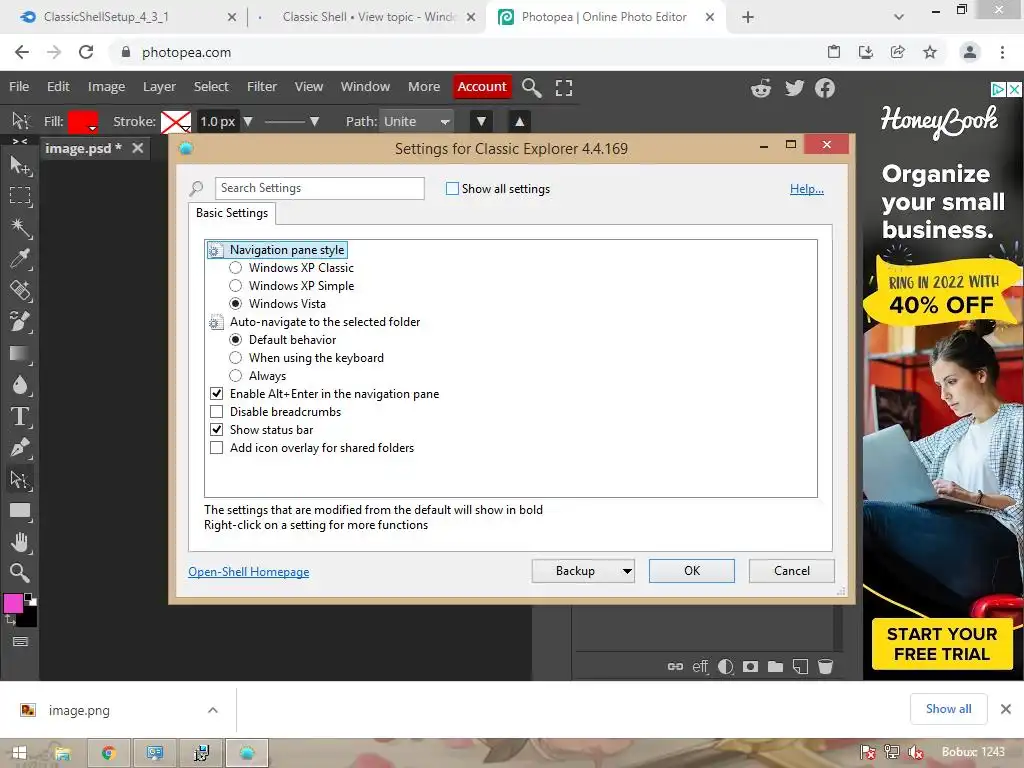The width and height of the screenshot is (1024, 768).
Task: Select Windows XP Classic radio button
Action: (x=236, y=268)
